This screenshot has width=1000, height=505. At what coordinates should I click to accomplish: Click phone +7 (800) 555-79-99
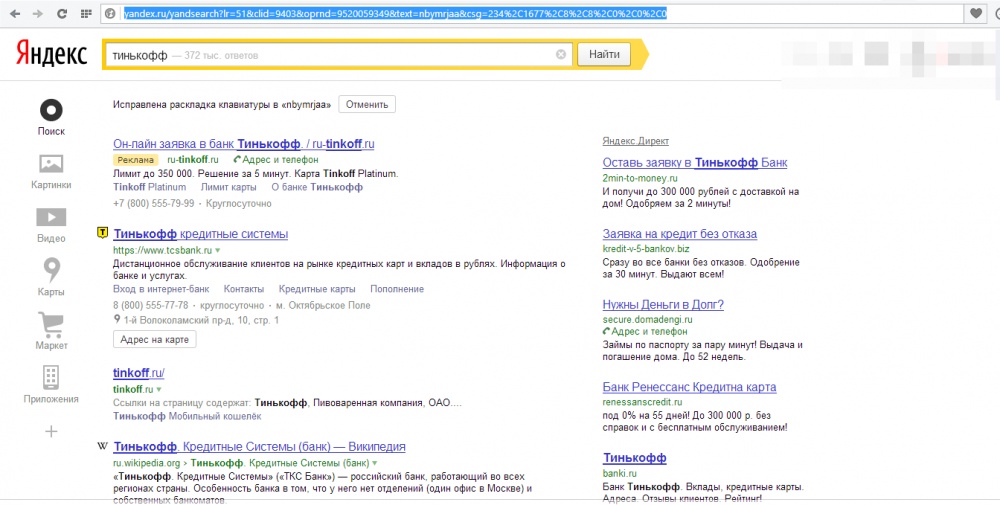154,204
